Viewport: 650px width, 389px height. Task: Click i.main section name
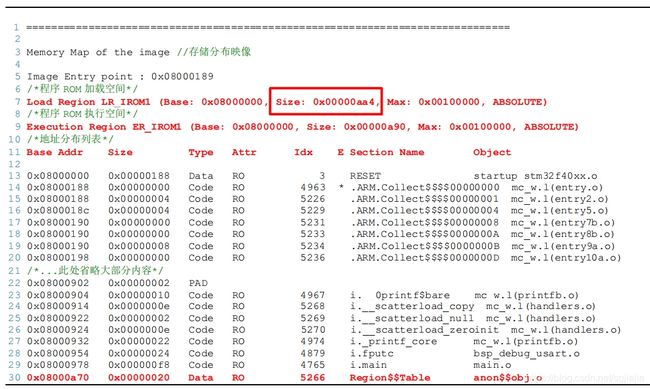click(x=369, y=365)
